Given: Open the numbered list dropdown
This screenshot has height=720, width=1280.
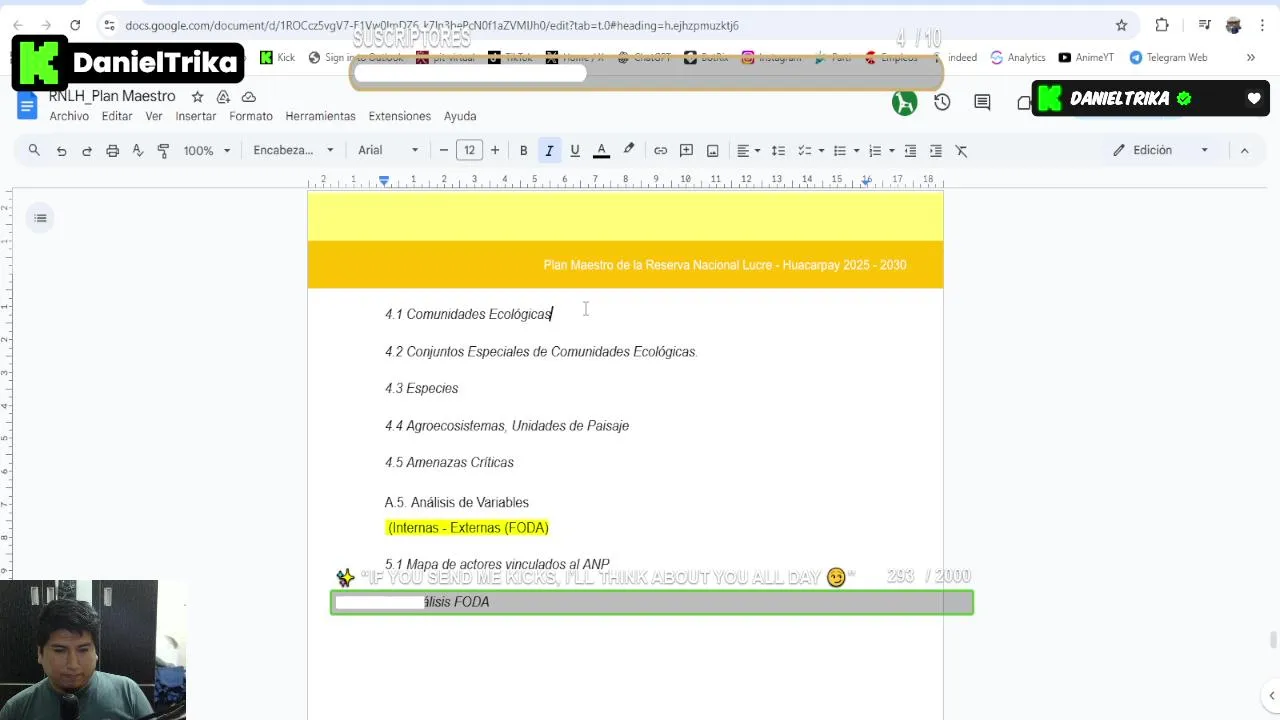Looking at the screenshot, I should (881, 150).
